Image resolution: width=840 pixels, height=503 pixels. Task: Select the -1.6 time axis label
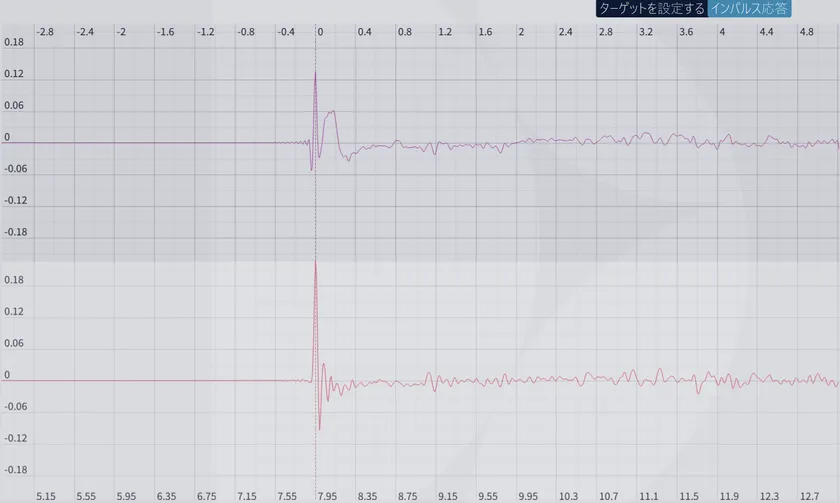pyautogui.click(x=166, y=32)
